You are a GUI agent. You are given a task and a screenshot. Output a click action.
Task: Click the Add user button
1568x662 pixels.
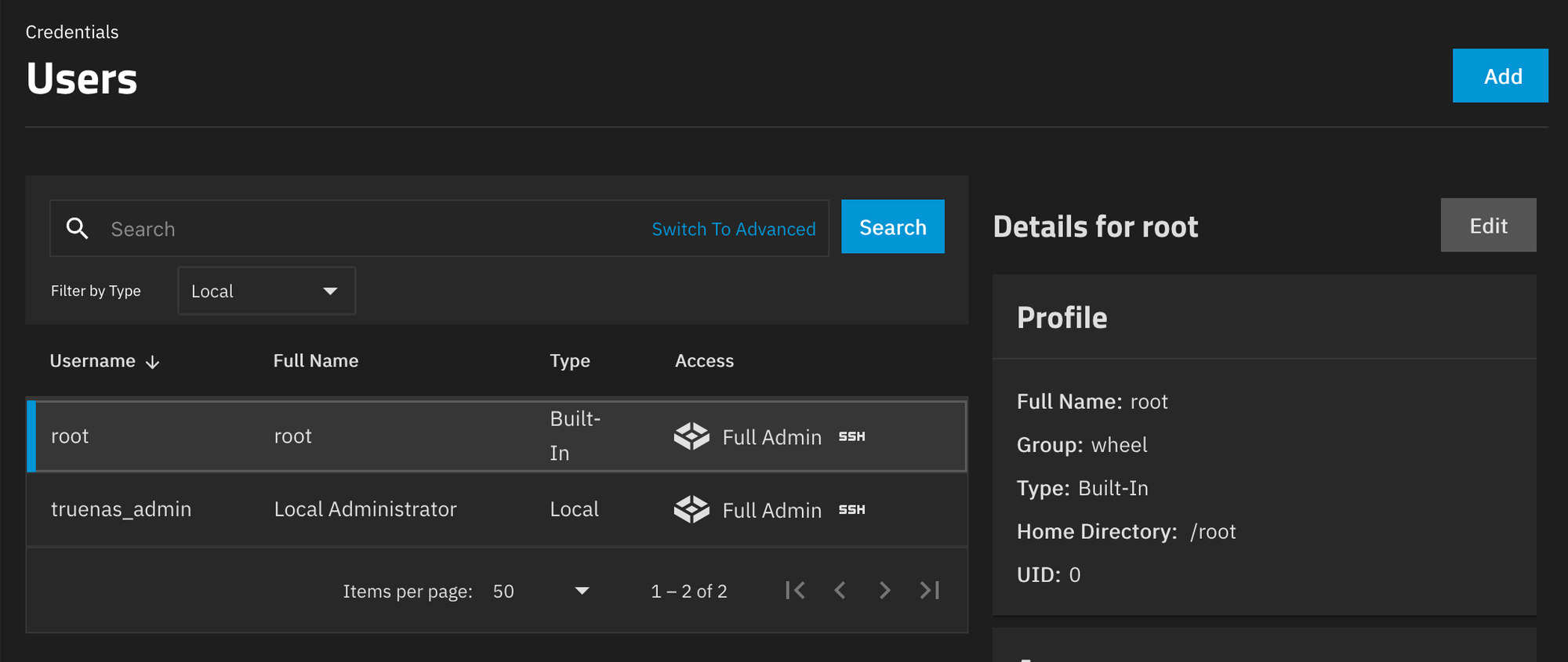coord(1500,76)
